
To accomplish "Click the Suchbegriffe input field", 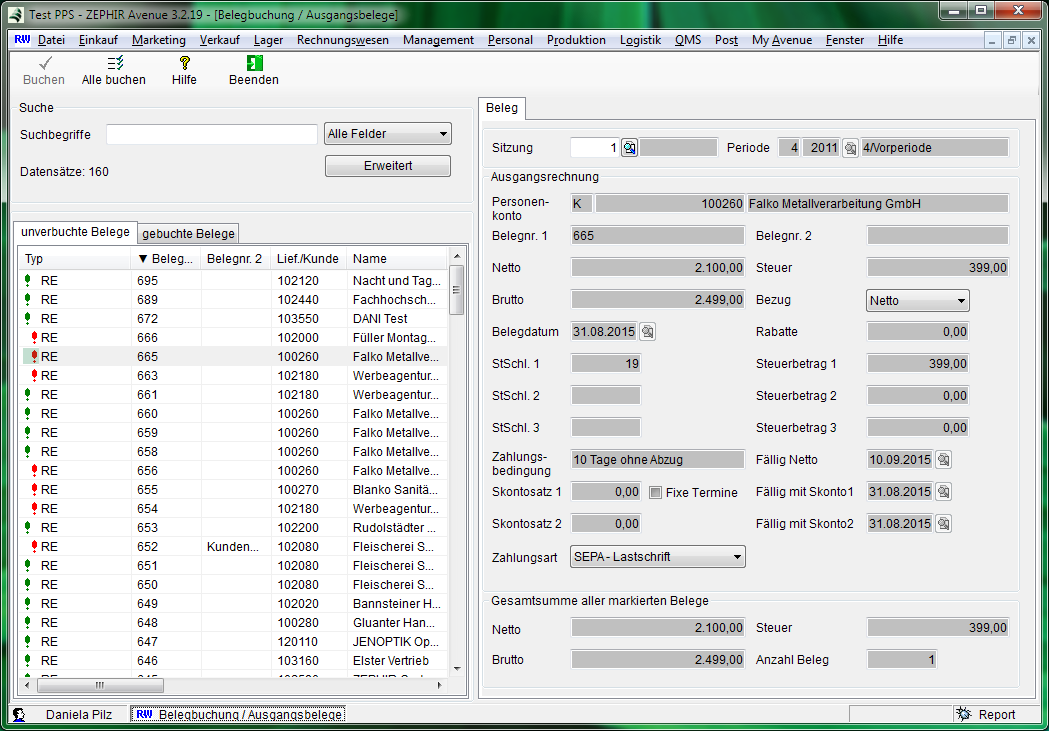I will coord(212,135).
